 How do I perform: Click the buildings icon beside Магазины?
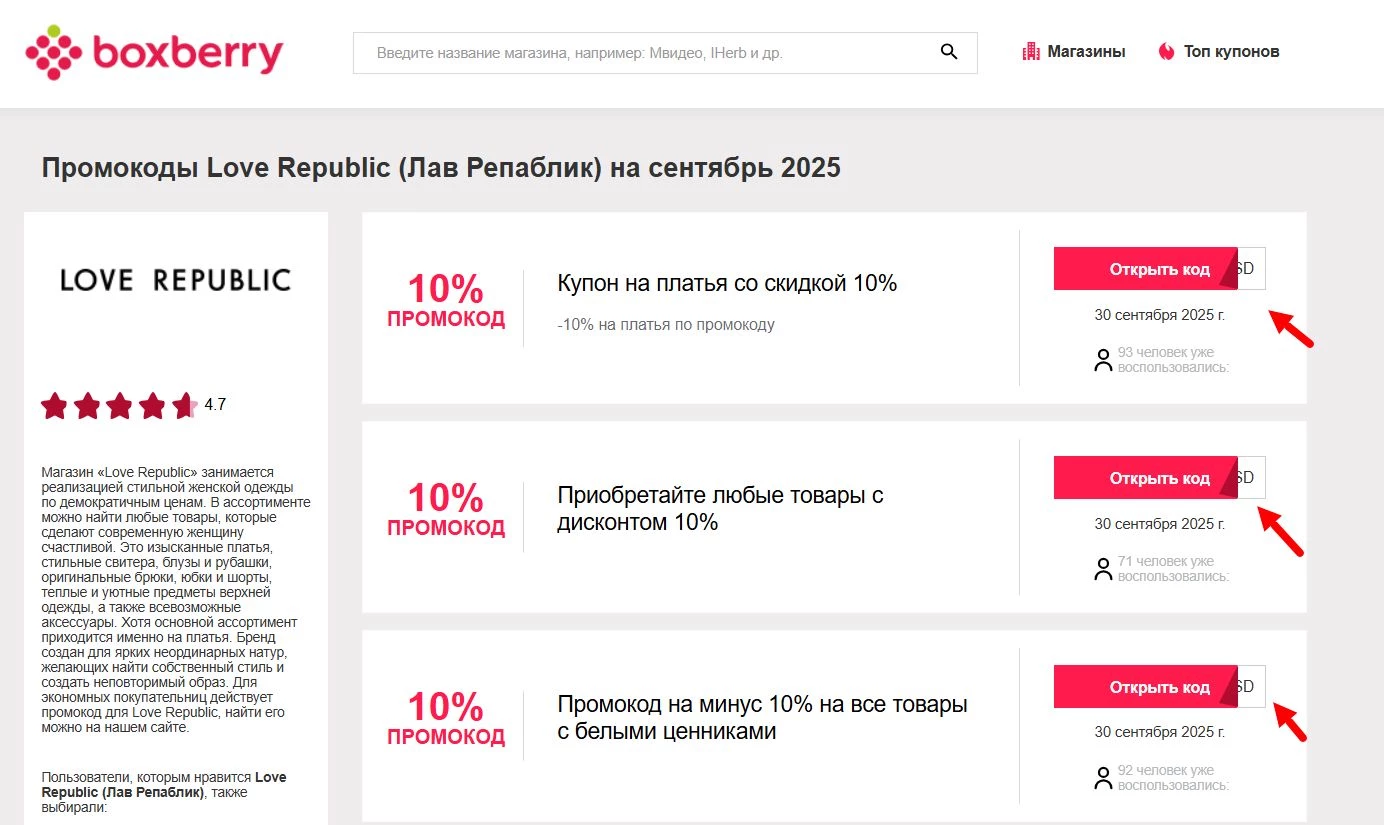1030,50
